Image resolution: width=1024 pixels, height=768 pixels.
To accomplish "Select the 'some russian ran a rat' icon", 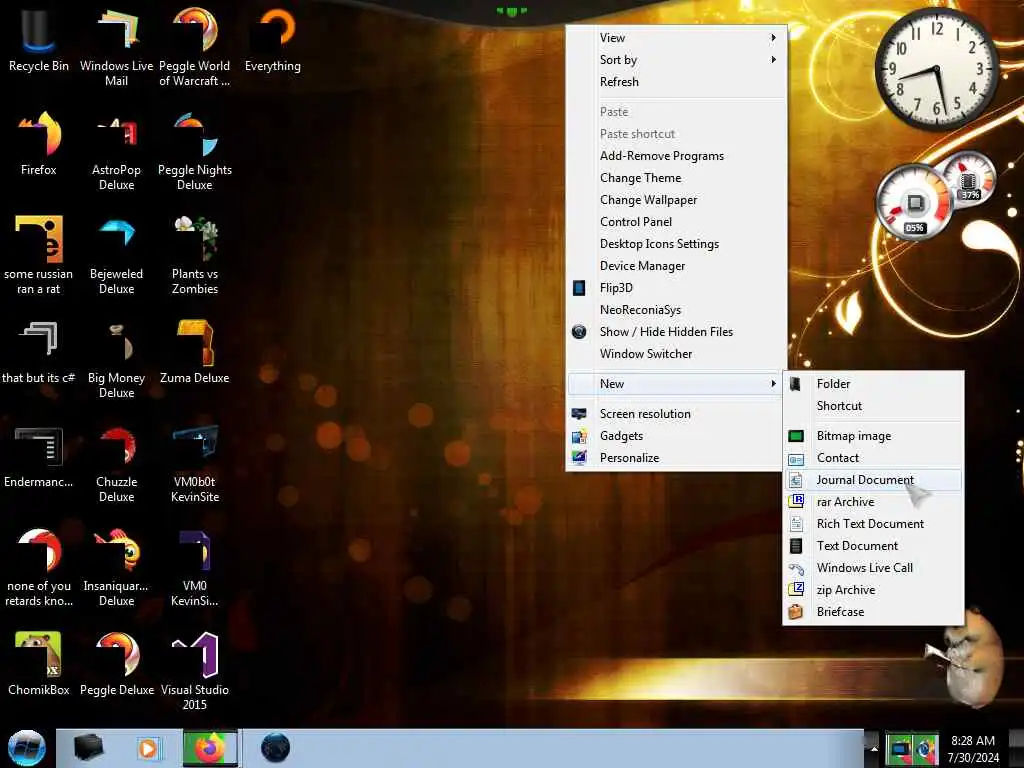I will (39, 255).
